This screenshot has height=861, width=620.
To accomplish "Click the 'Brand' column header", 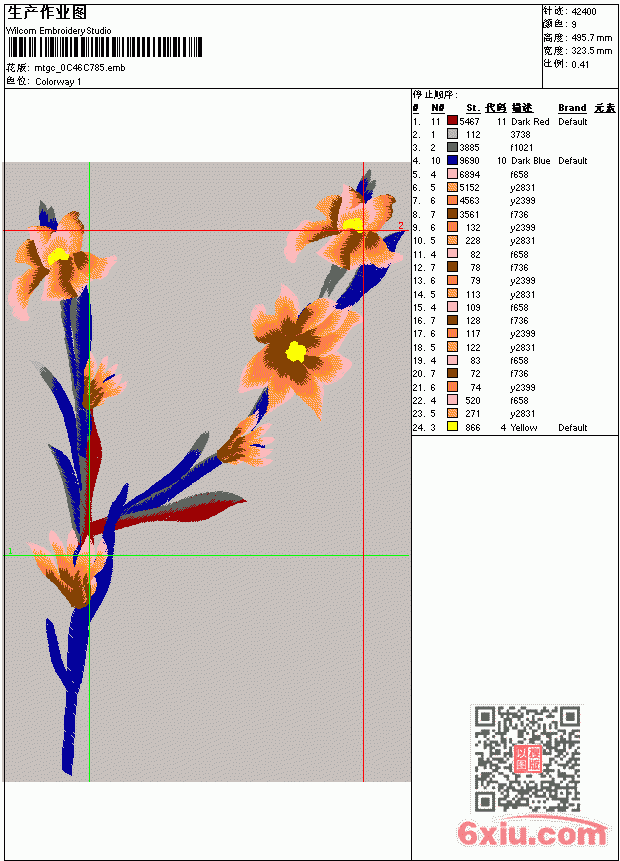I will 572,108.
